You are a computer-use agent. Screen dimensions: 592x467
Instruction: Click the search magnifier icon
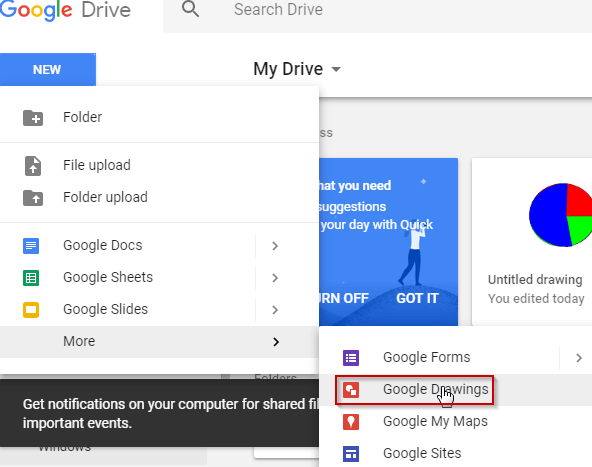click(x=190, y=9)
